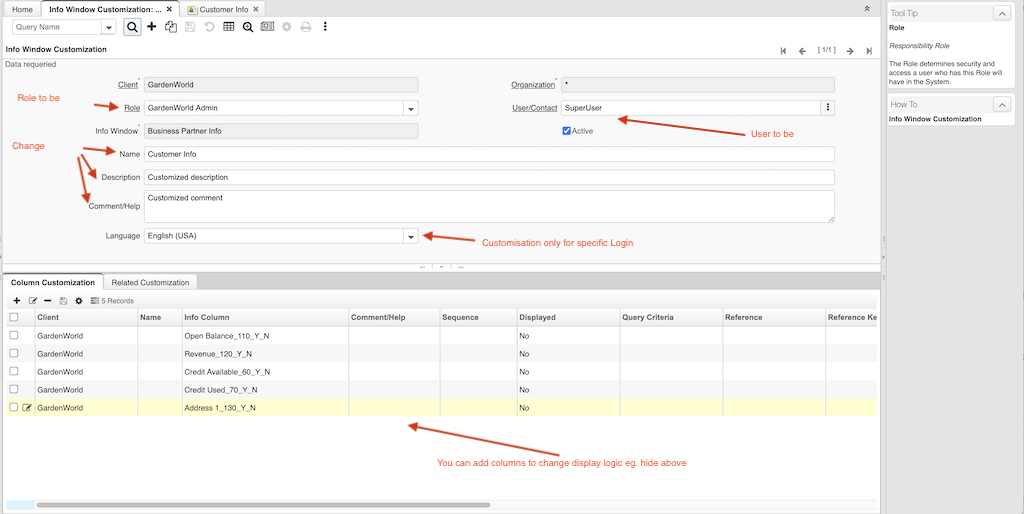
Task: Add new row in Column Customization
Action: [17, 300]
